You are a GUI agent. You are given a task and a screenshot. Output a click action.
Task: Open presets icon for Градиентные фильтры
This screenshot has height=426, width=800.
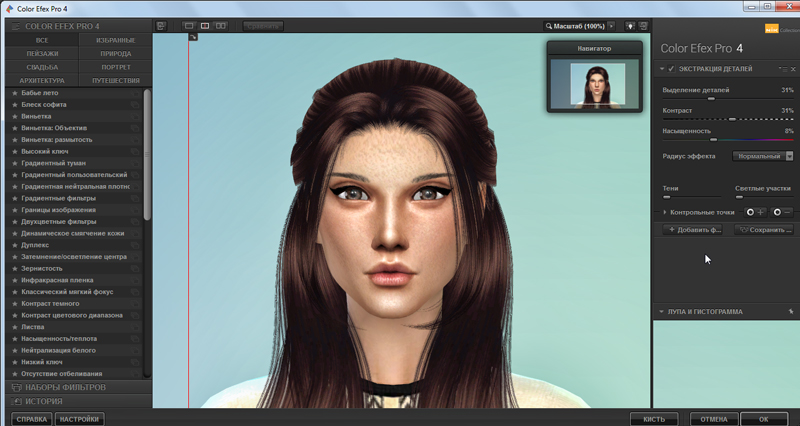(135, 198)
